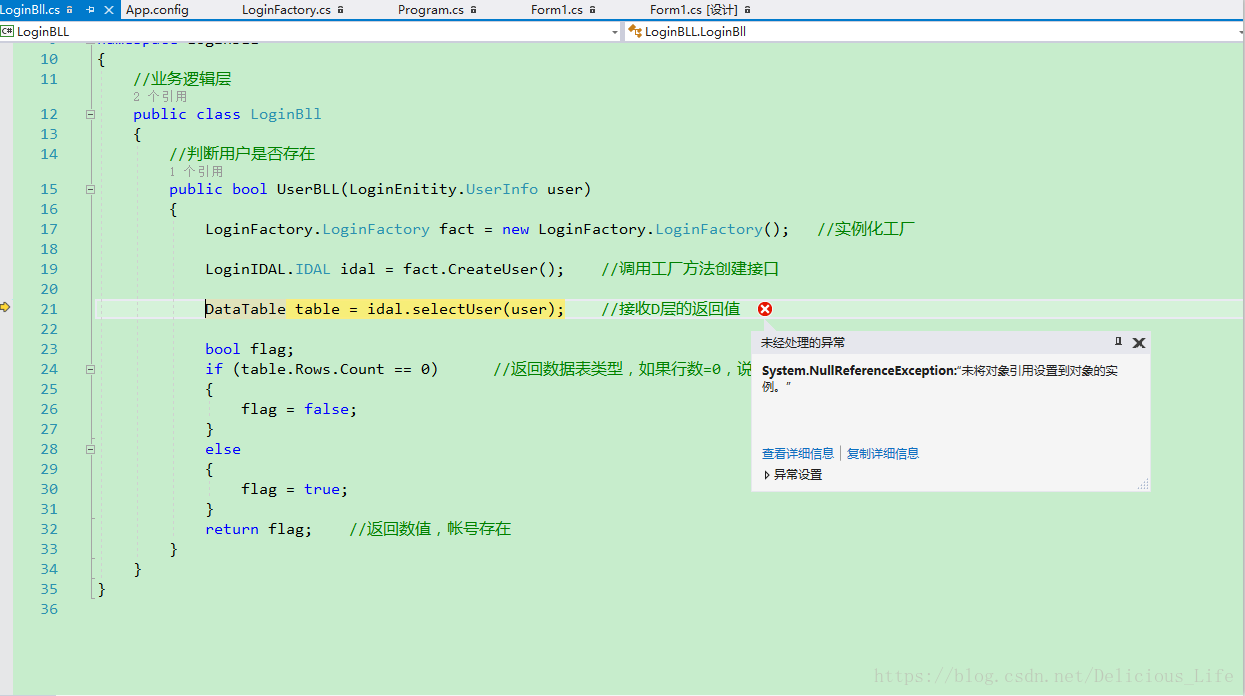Click 'LoginIDAL.IDAL idal' declaration on line 19

click(290, 269)
